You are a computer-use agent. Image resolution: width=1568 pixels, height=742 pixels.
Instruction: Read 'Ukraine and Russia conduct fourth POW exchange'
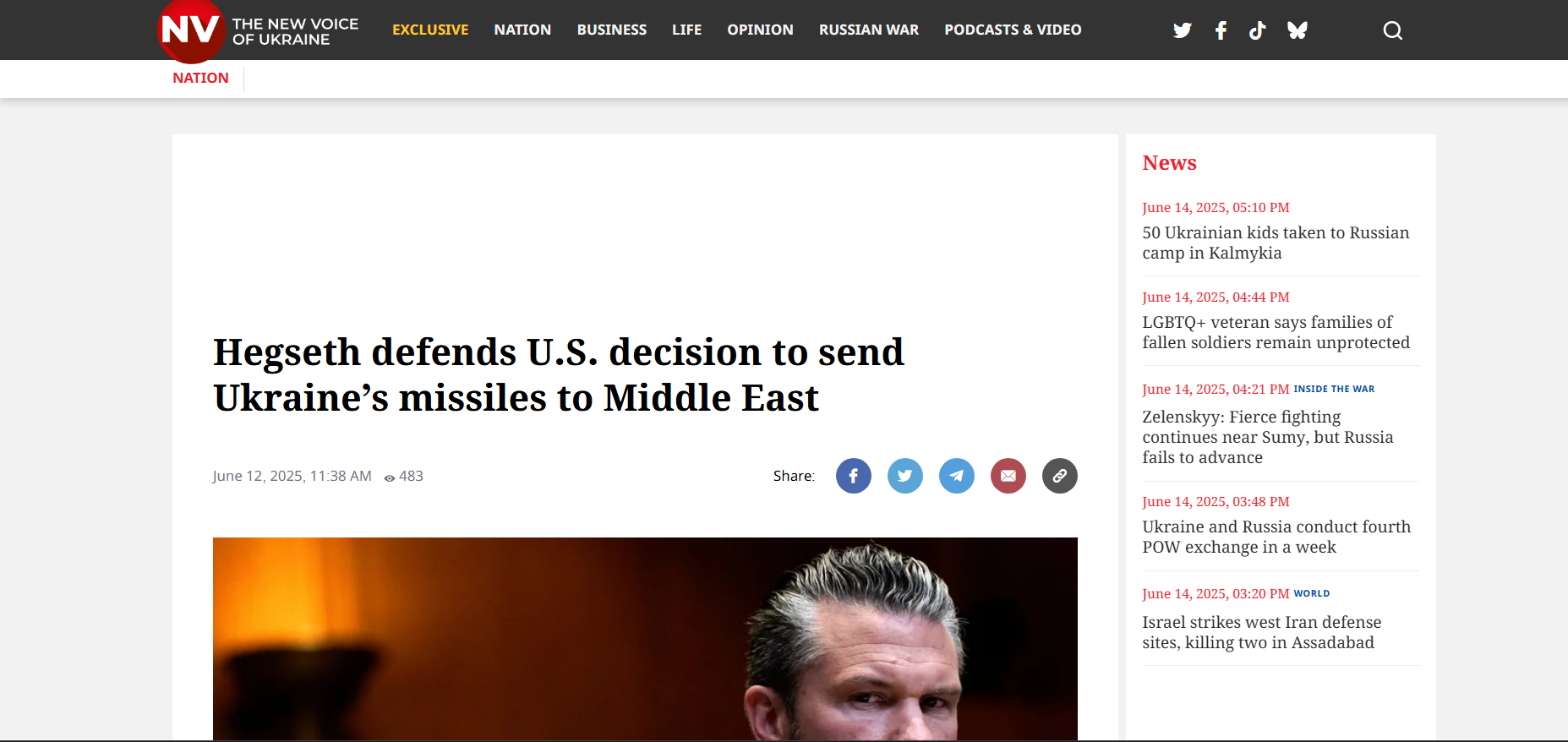pyautogui.click(x=1276, y=537)
